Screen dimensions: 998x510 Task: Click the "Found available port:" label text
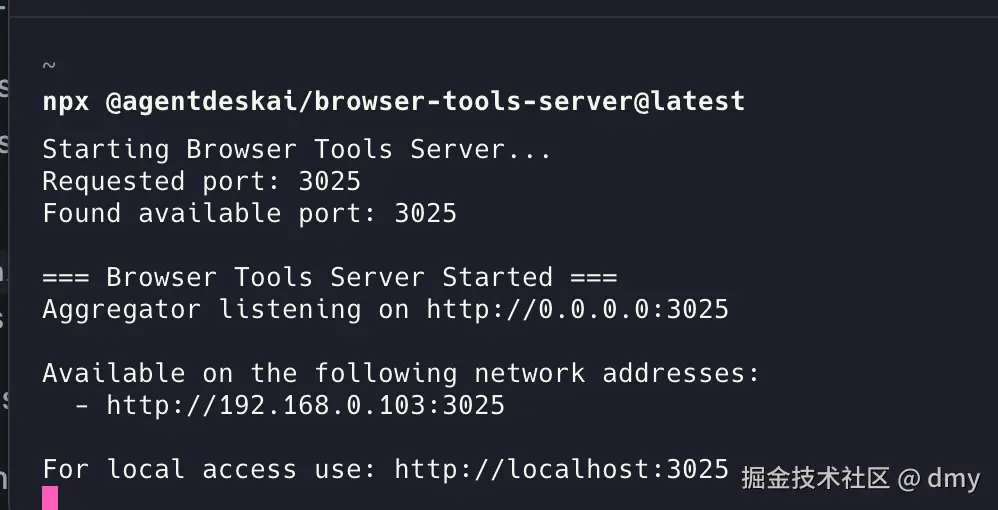209,213
